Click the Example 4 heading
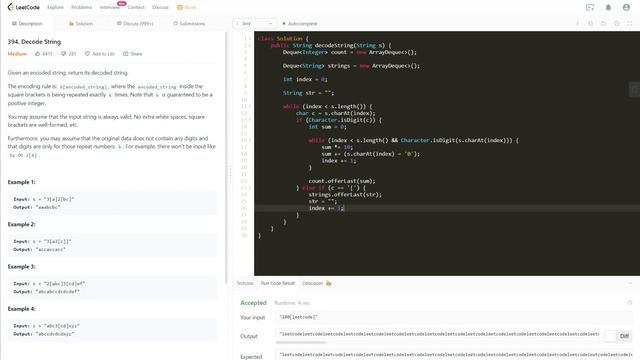The image size is (640, 360). (21, 309)
